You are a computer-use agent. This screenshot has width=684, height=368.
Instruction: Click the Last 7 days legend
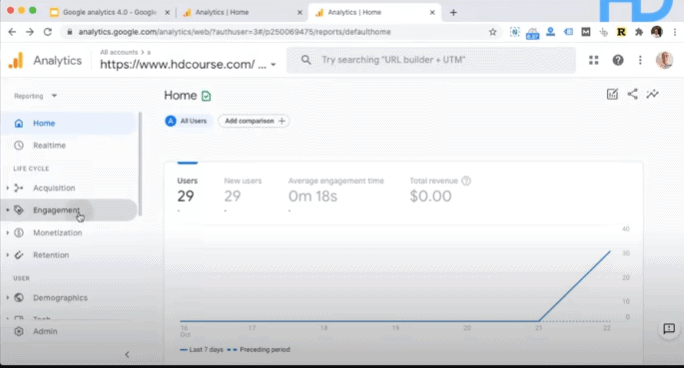(x=202, y=350)
